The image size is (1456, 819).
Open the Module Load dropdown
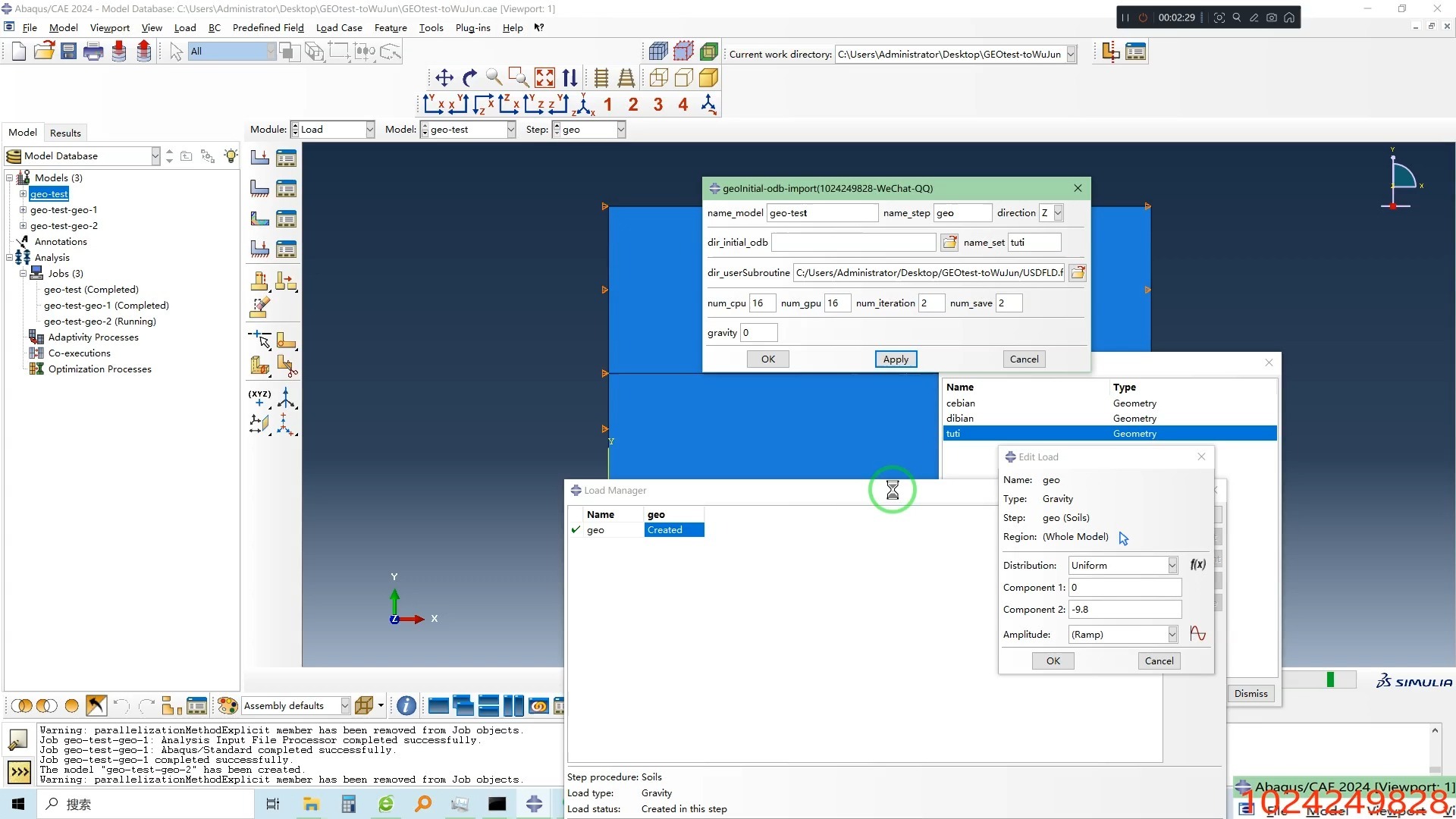[x=369, y=130]
